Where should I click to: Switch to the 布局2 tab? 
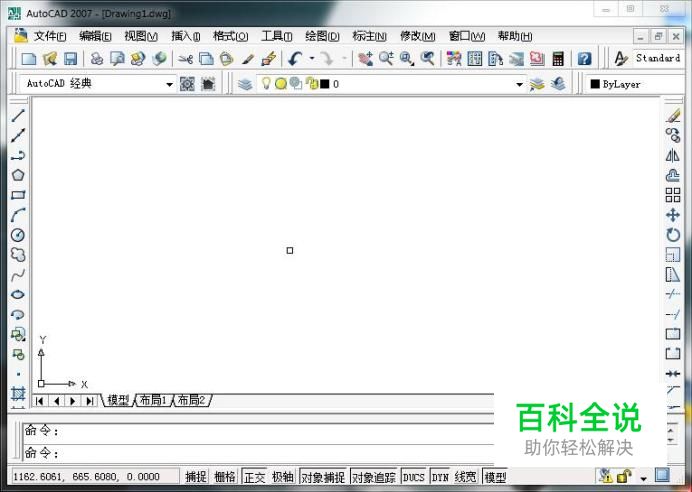[x=192, y=400]
